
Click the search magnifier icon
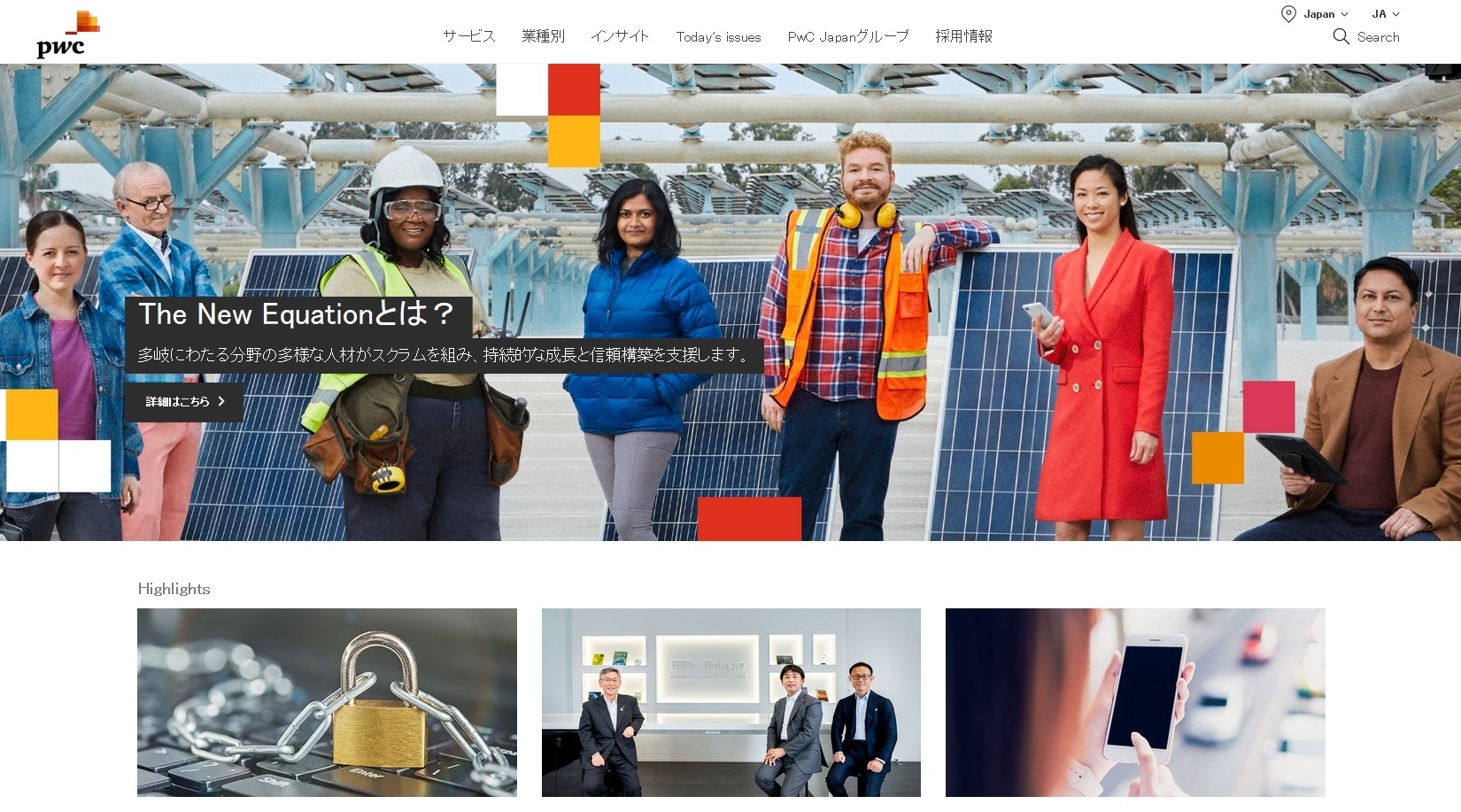[x=1341, y=36]
